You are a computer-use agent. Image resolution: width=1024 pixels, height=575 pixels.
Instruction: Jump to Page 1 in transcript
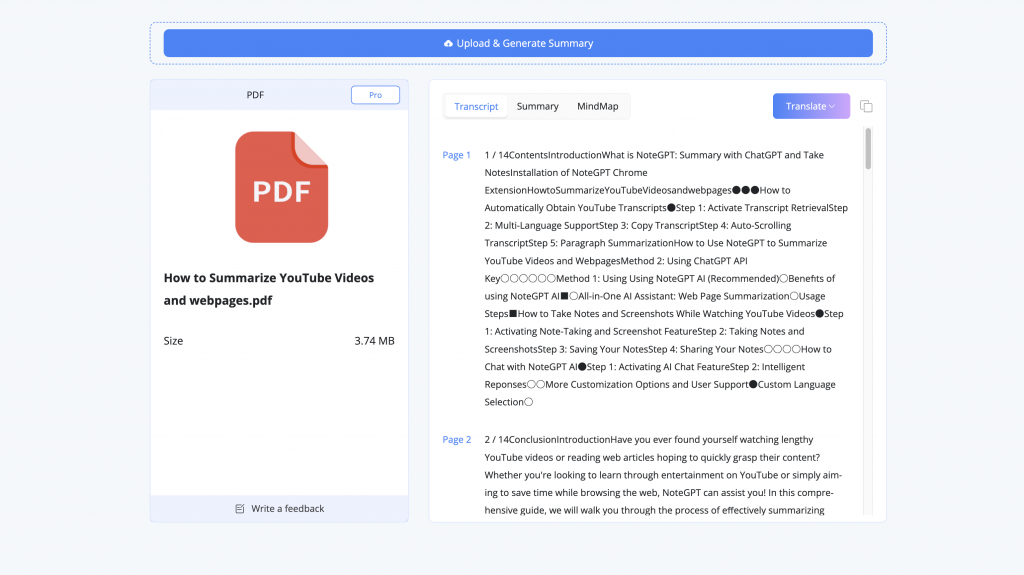click(x=456, y=155)
